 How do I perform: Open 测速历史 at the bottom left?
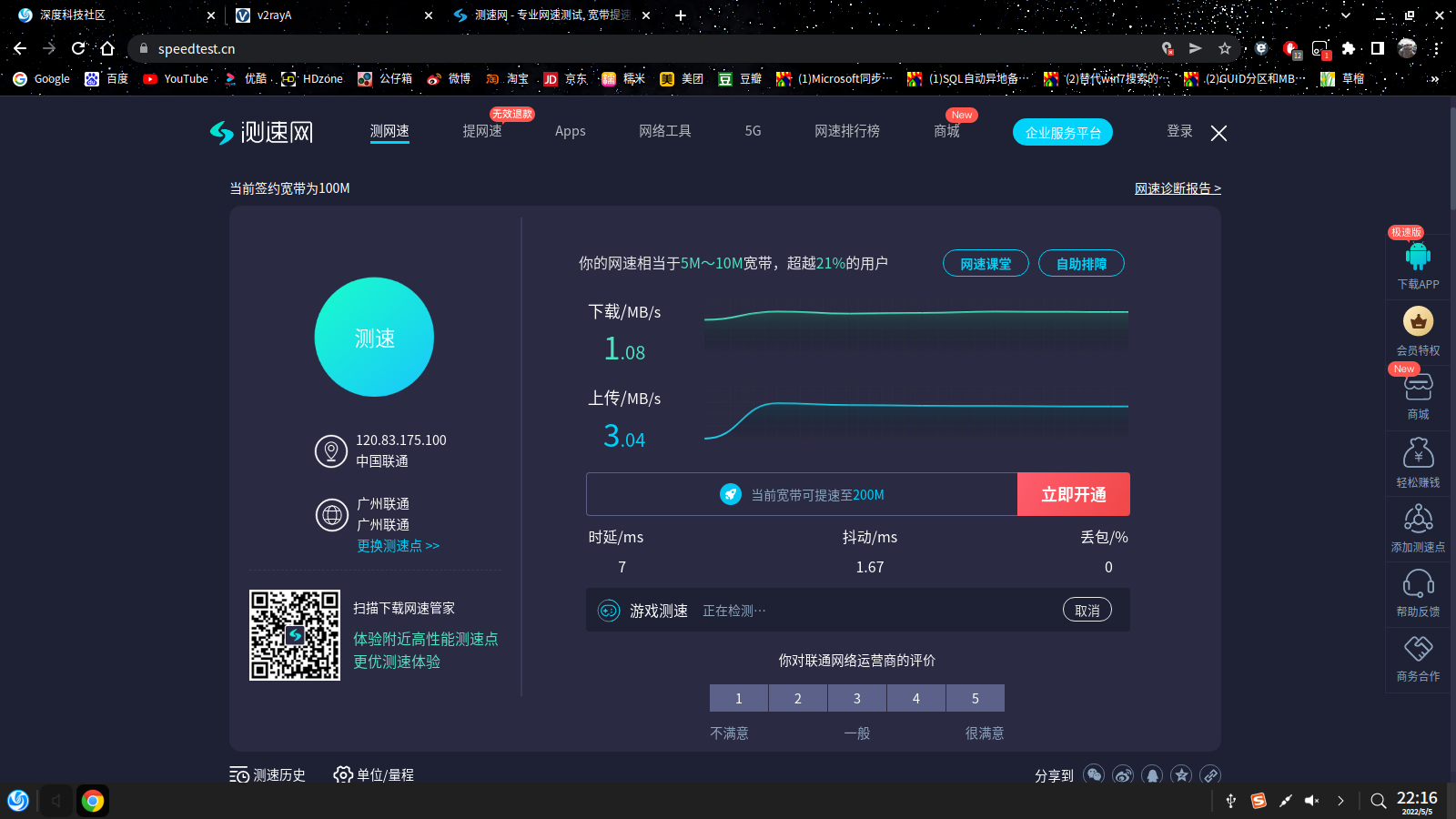268,774
